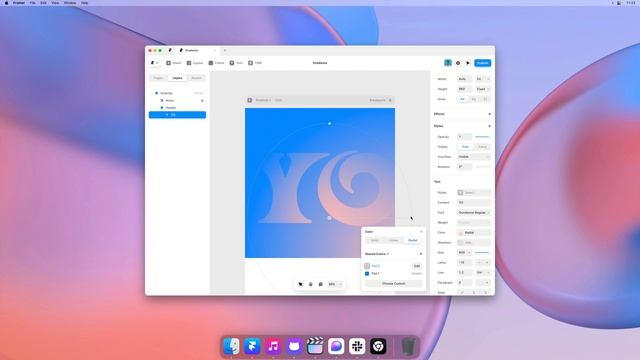The height and width of the screenshot is (360, 640).
Task: Close the Color popup
Action: [x=421, y=231]
